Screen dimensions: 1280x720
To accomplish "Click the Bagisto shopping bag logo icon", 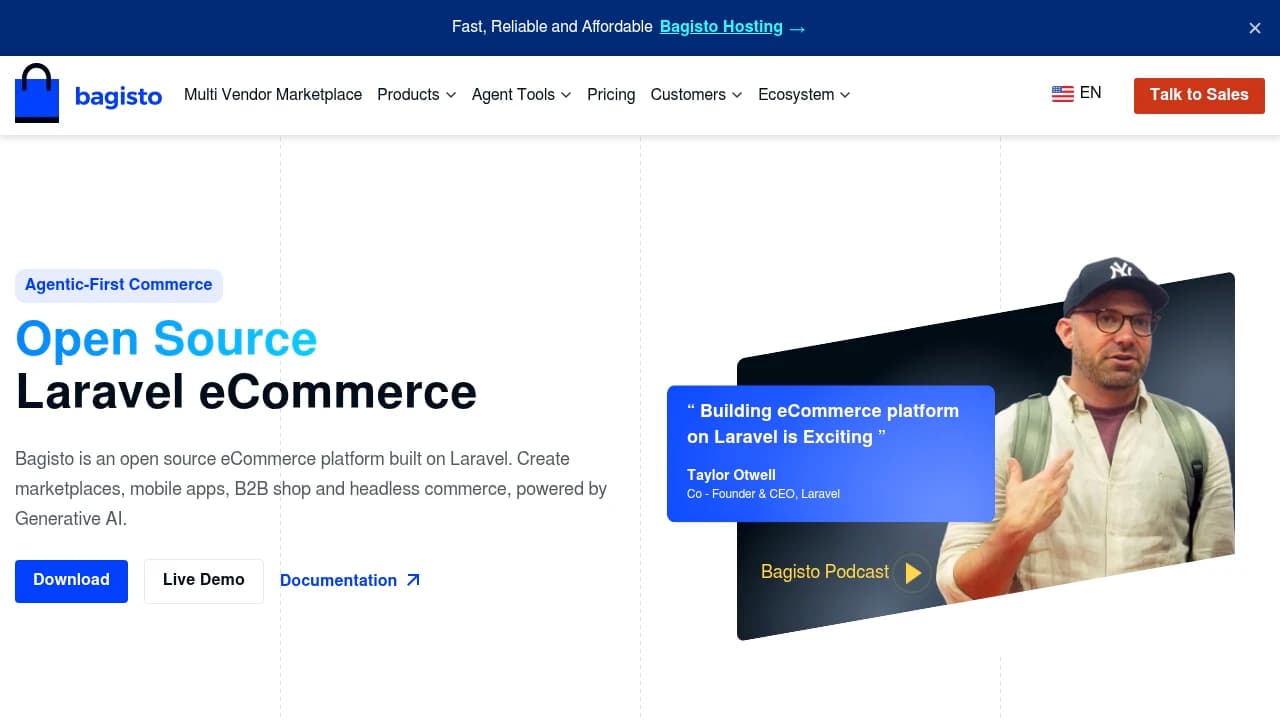I will pos(37,93).
